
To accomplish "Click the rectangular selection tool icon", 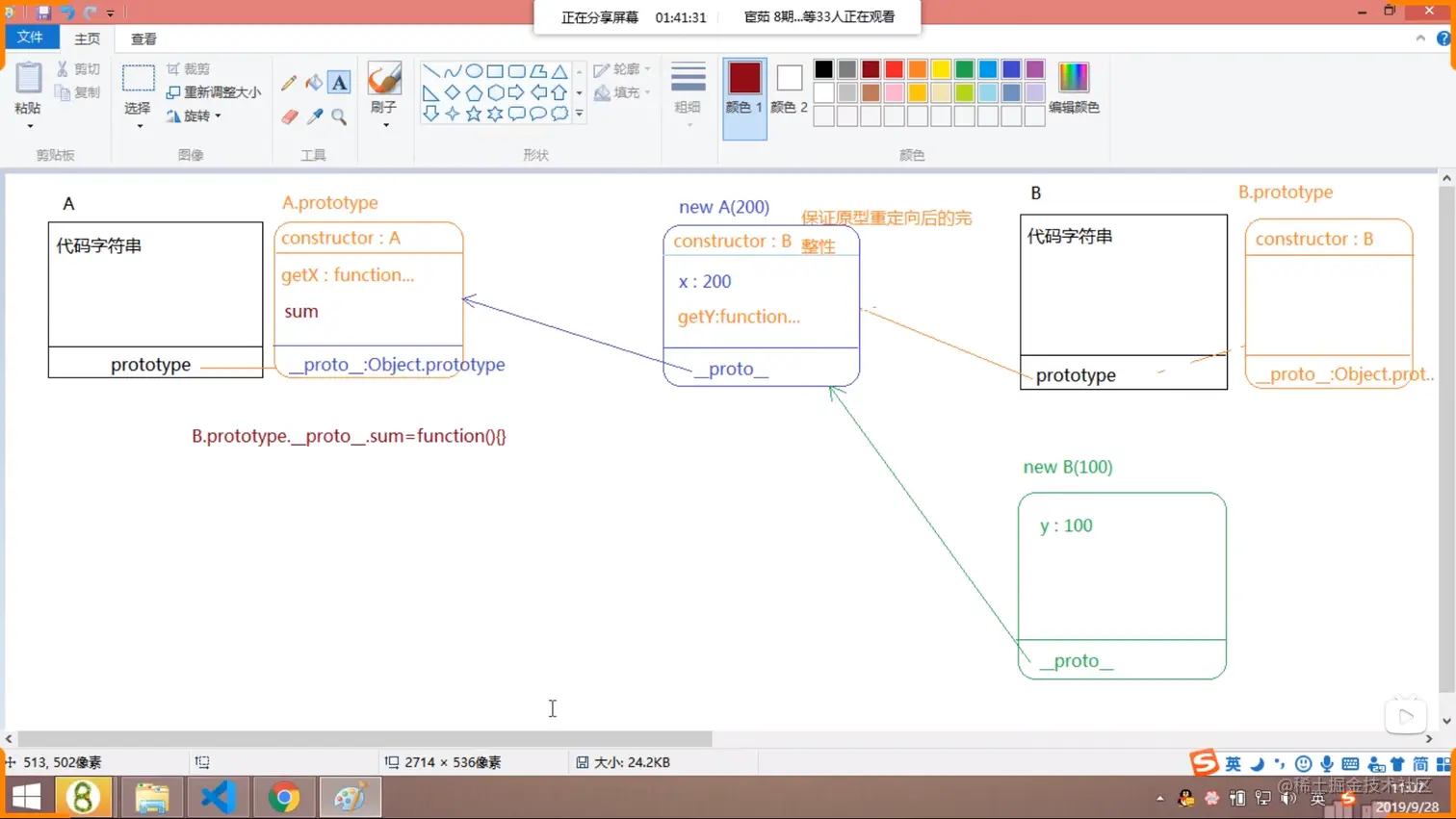I will 139,79.
